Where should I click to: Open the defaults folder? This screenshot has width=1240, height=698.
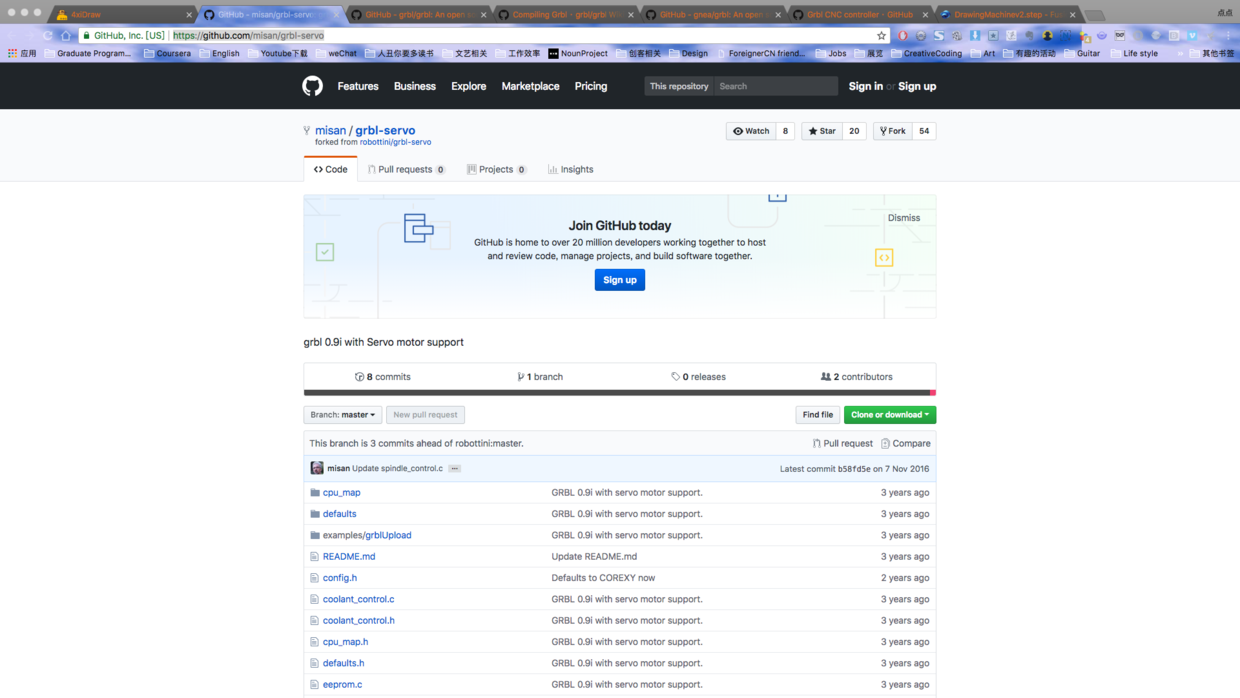339,514
